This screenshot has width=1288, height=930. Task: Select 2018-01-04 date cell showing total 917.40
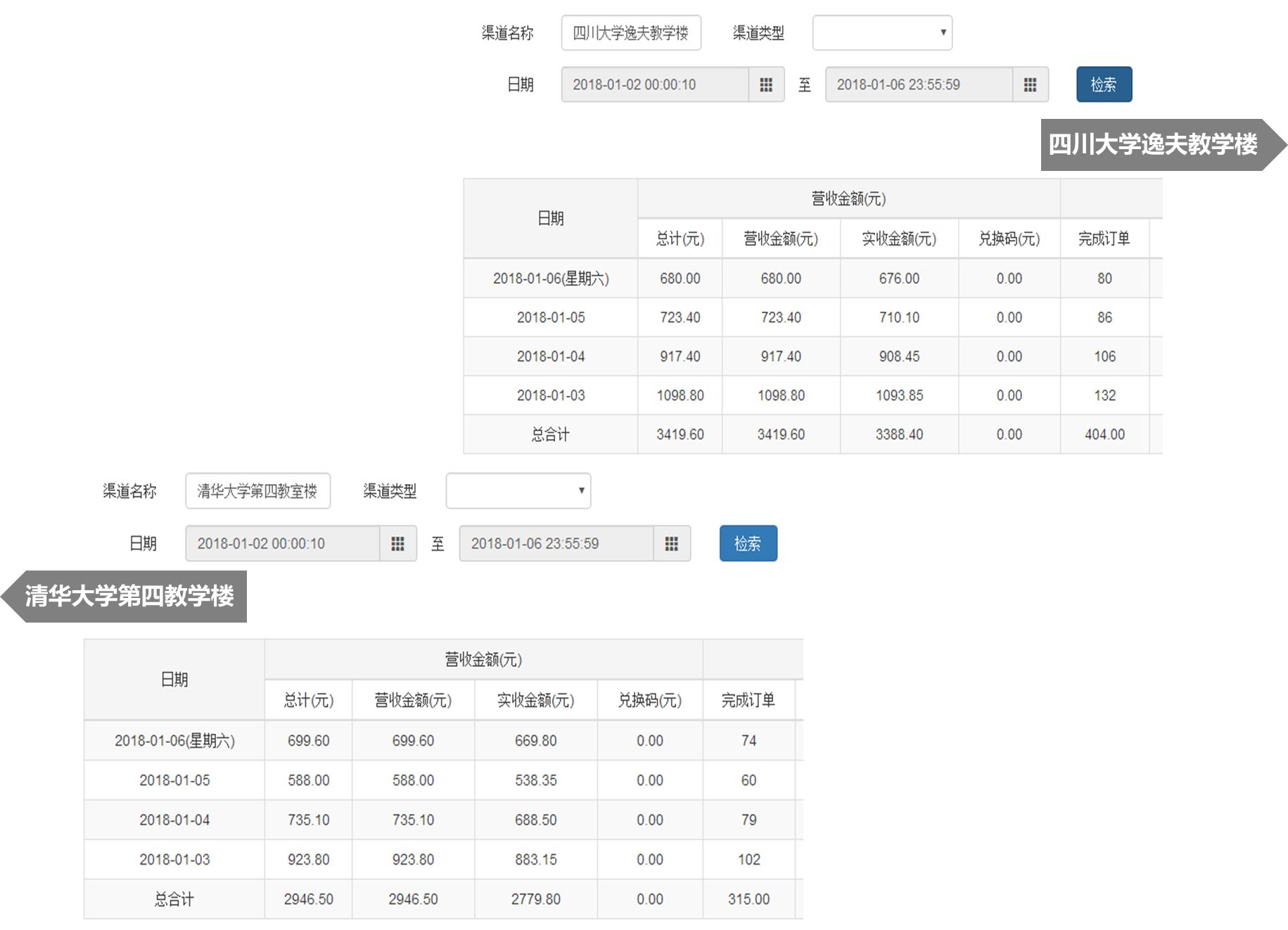[x=551, y=357]
